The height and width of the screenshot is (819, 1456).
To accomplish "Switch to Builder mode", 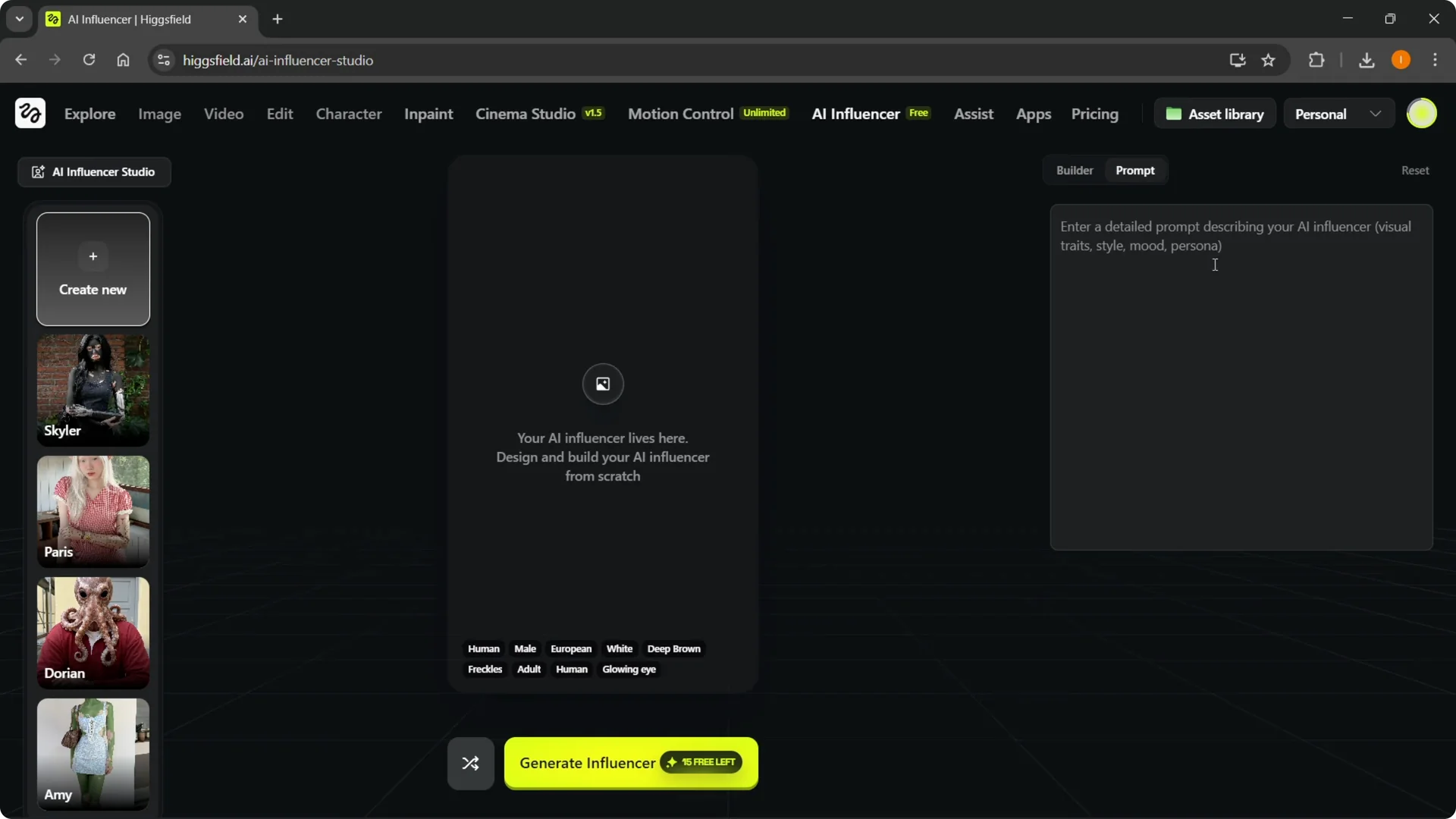I will click(1075, 170).
